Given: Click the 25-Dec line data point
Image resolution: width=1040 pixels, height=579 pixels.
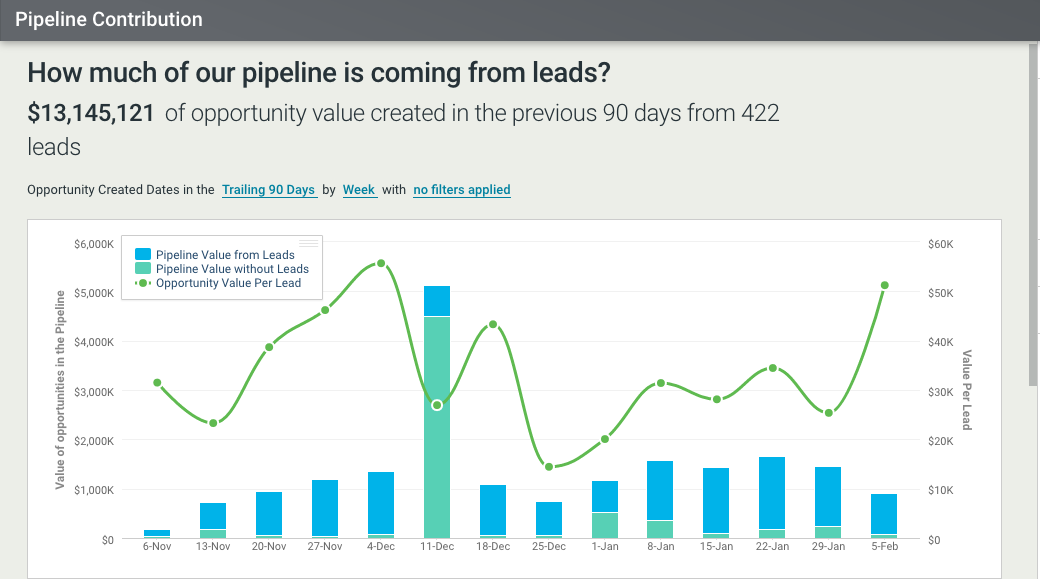Looking at the screenshot, I should (549, 466).
